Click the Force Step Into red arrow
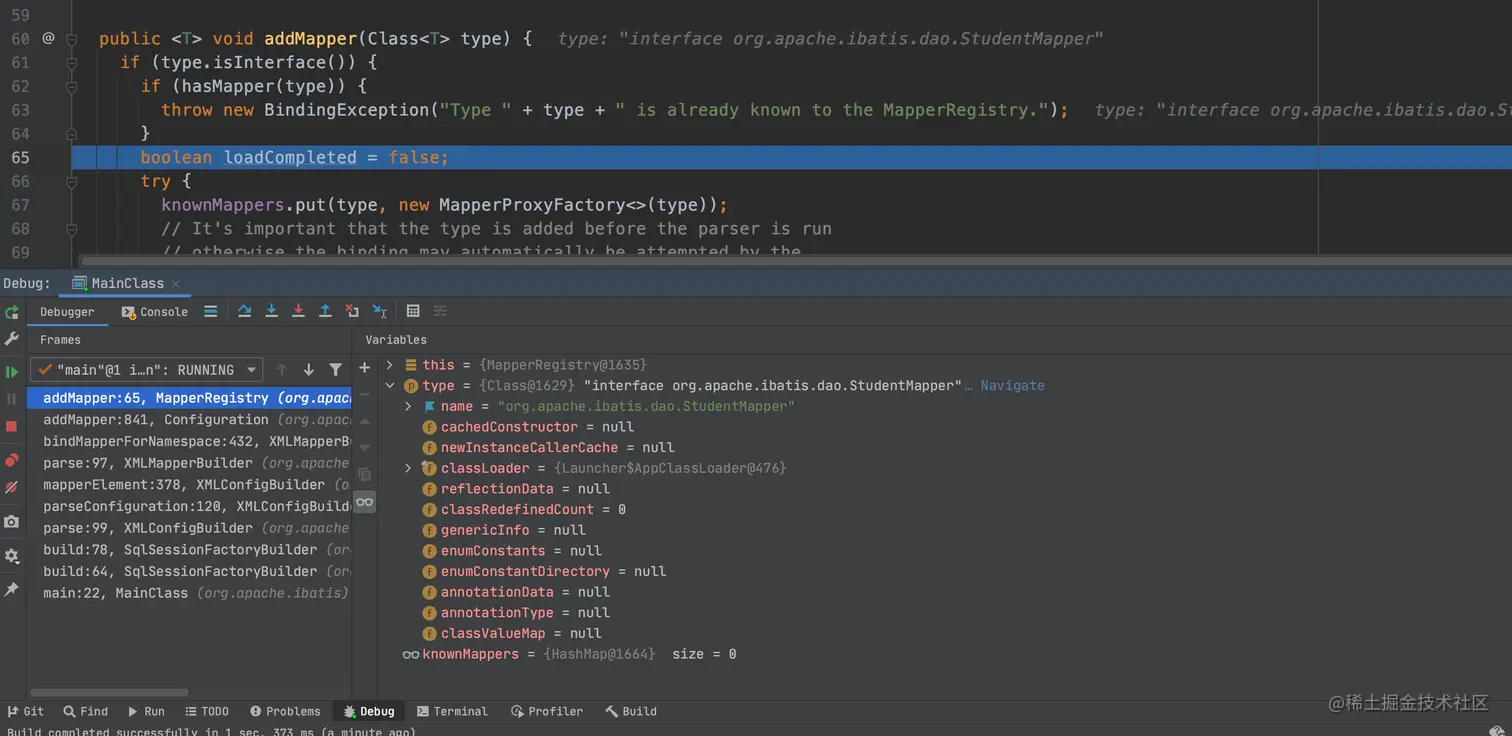The image size is (1512, 736). tap(298, 312)
